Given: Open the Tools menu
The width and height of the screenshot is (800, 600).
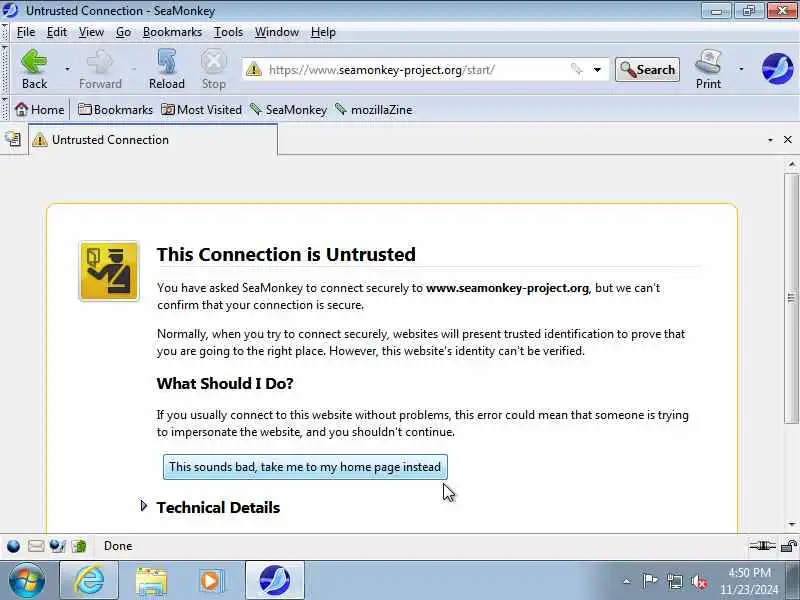Looking at the screenshot, I should 228,32.
